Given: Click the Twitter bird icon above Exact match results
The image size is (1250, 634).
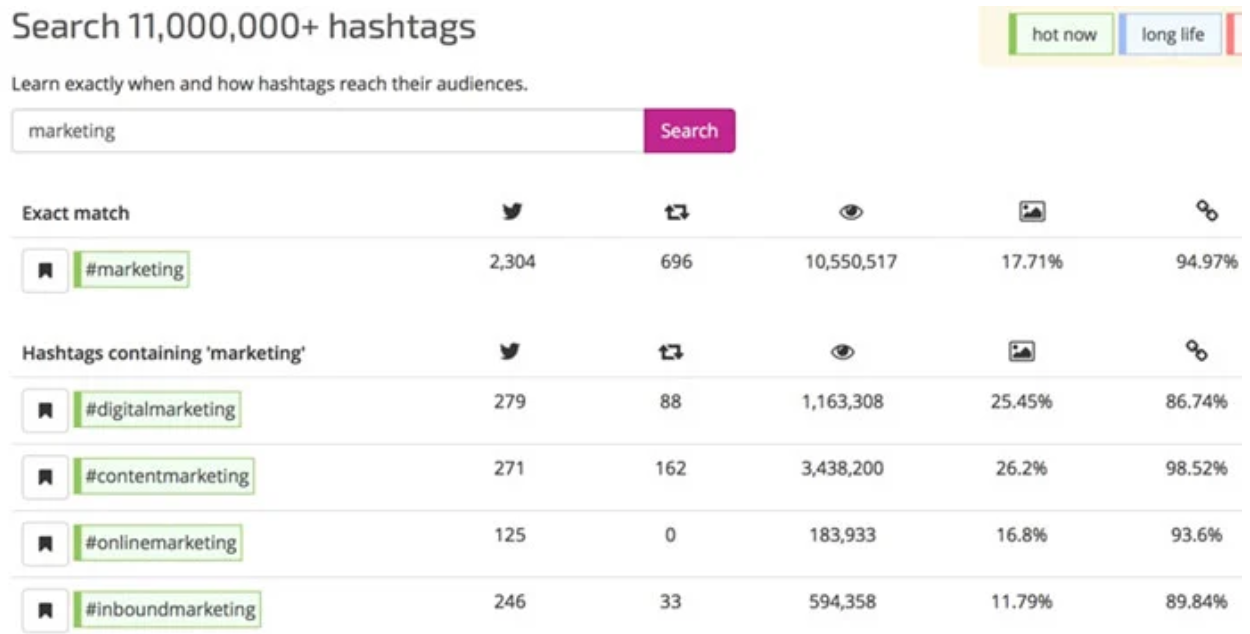Looking at the screenshot, I should click(x=510, y=212).
